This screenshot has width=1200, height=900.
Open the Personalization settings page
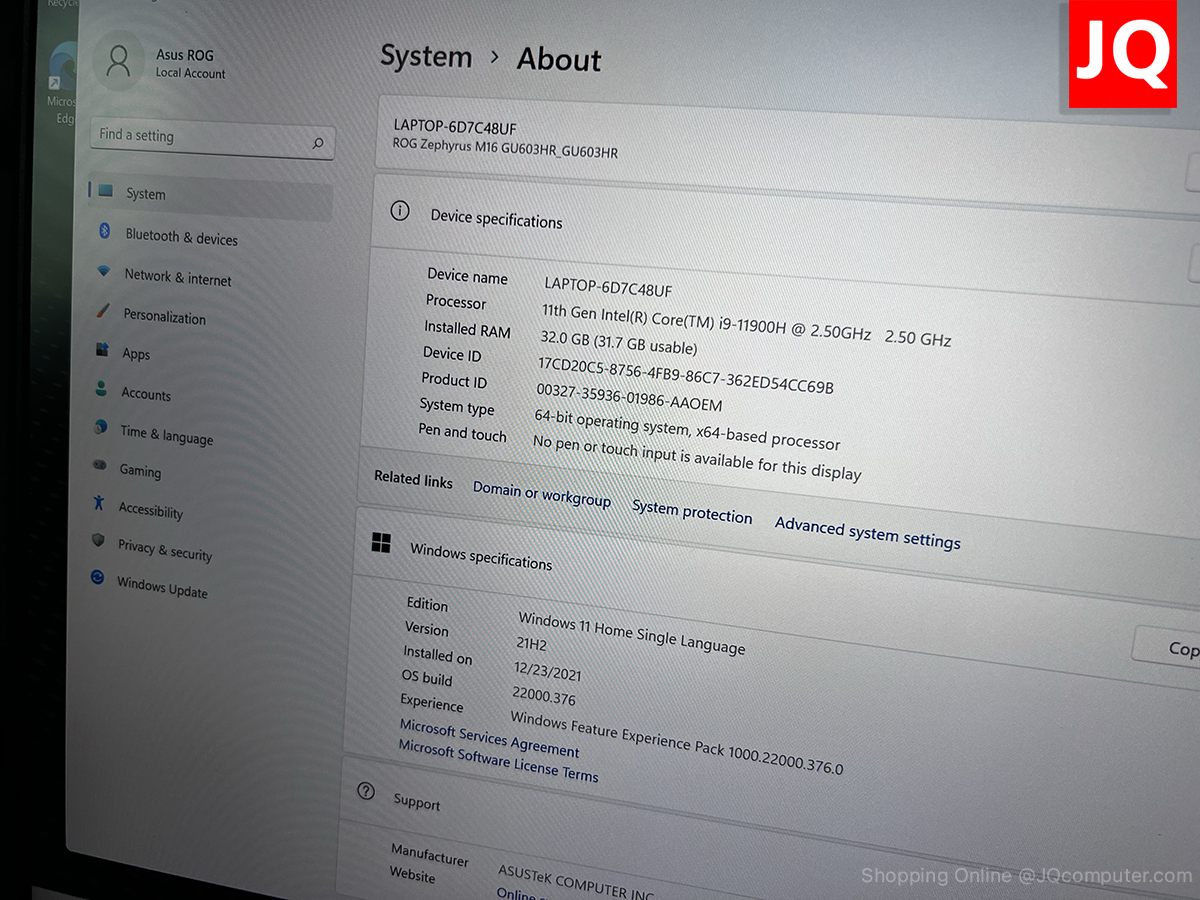[x=164, y=316]
